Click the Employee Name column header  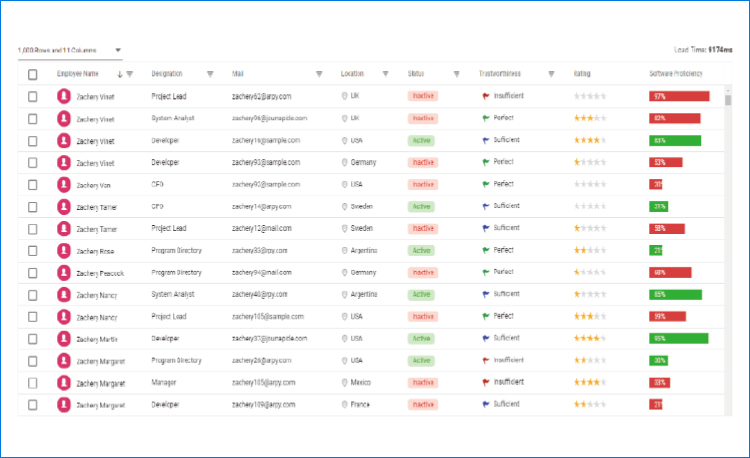coord(77,74)
